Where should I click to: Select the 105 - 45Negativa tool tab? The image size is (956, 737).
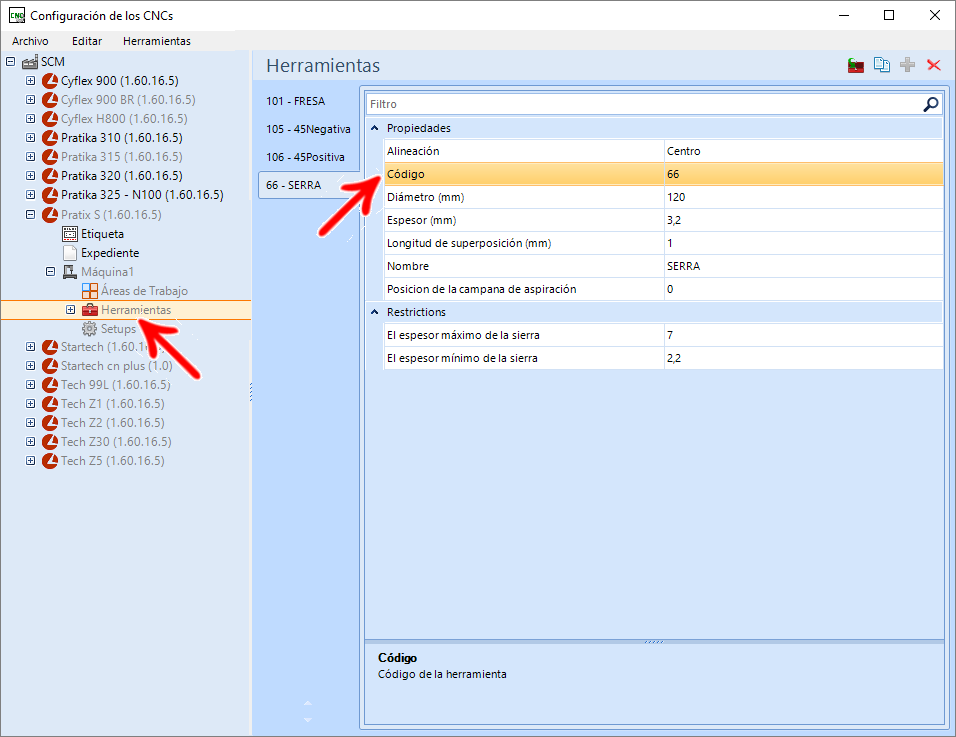pos(309,129)
